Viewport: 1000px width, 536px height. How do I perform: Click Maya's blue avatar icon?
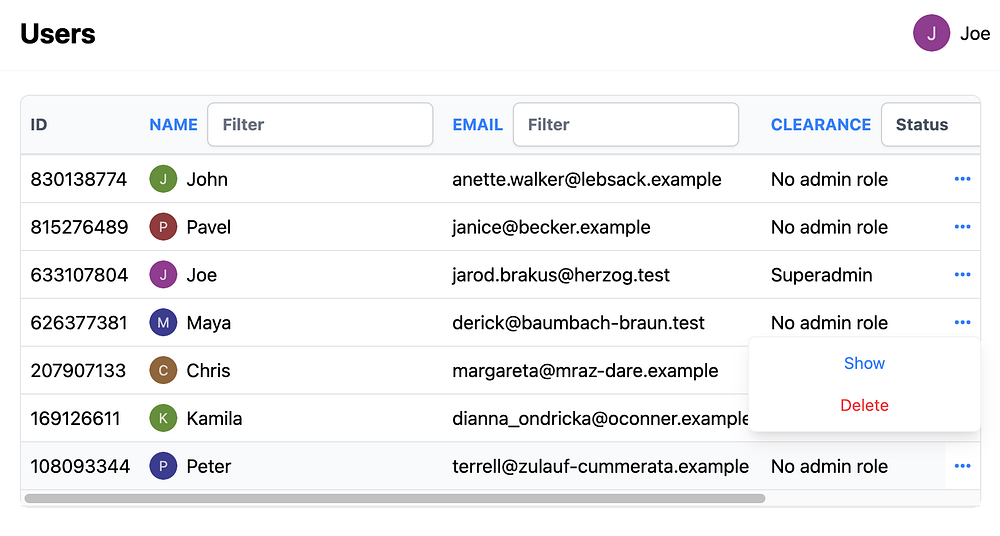pos(163,323)
